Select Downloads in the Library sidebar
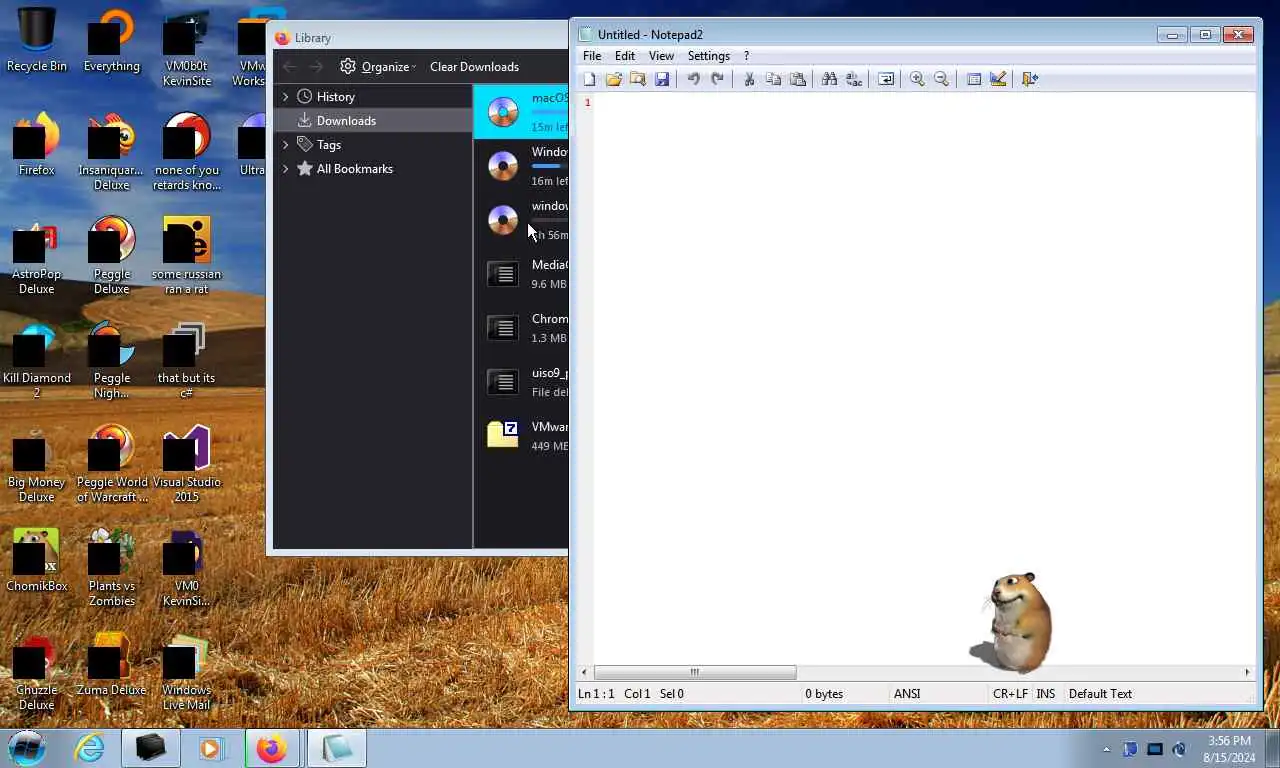The image size is (1280, 768). (x=373, y=121)
